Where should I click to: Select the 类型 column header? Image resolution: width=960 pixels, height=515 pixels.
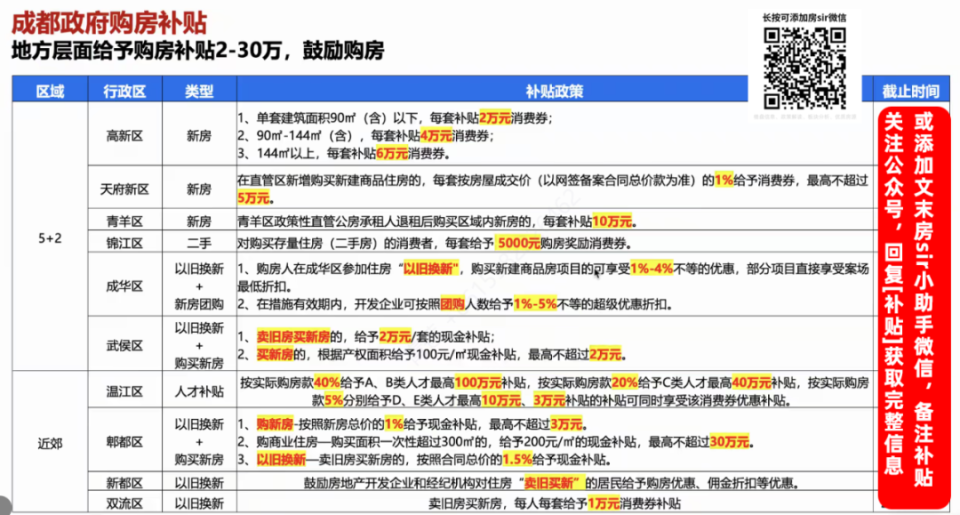(199, 91)
